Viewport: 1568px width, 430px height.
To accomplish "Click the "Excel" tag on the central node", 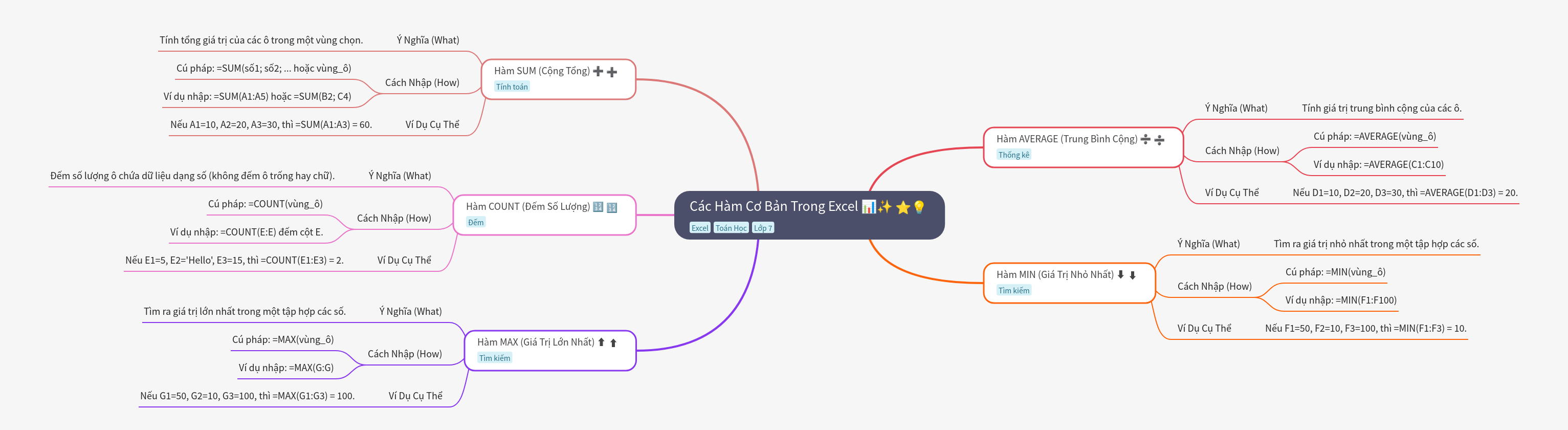I will click(x=699, y=228).
